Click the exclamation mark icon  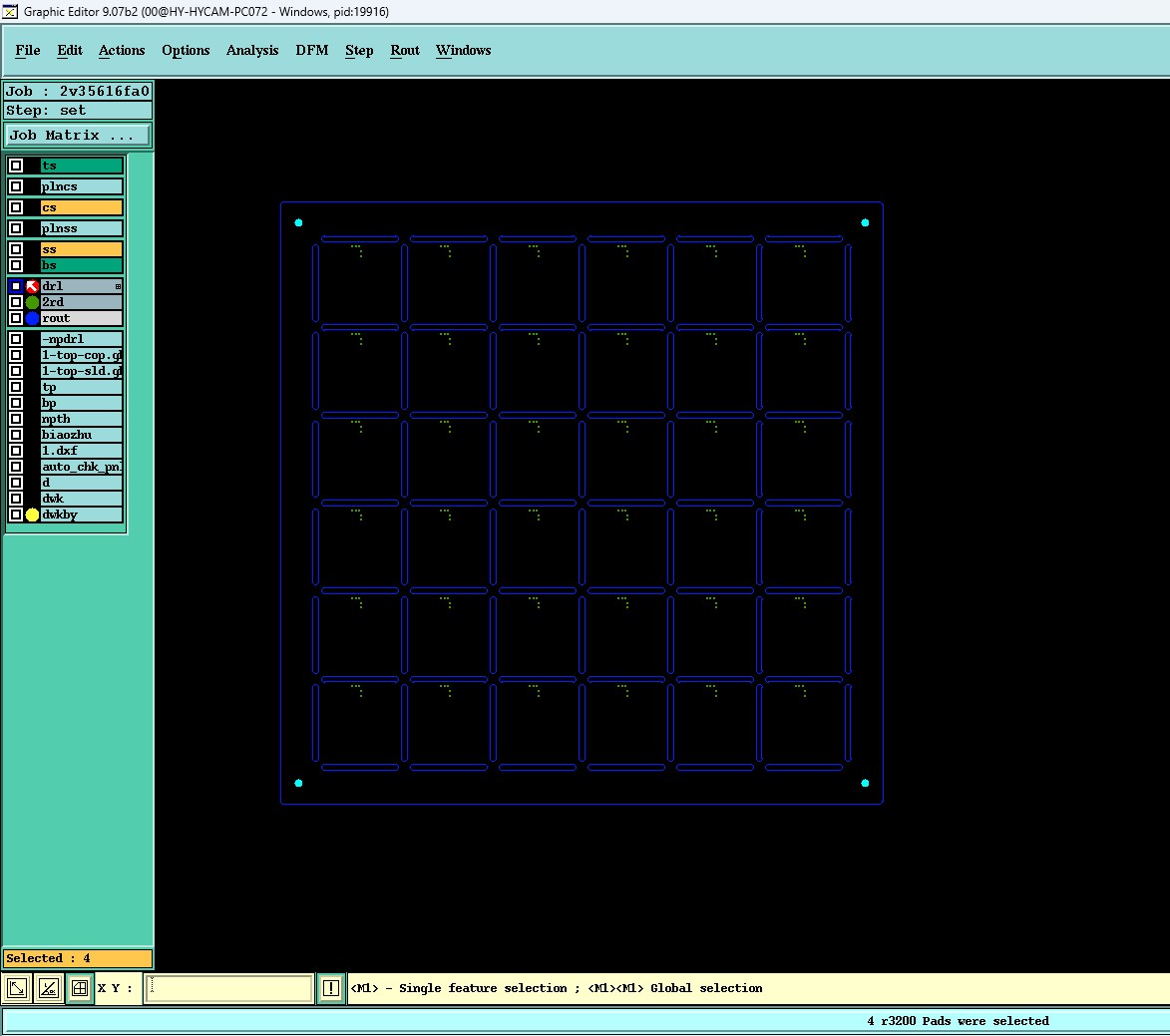tap(331, 988)
